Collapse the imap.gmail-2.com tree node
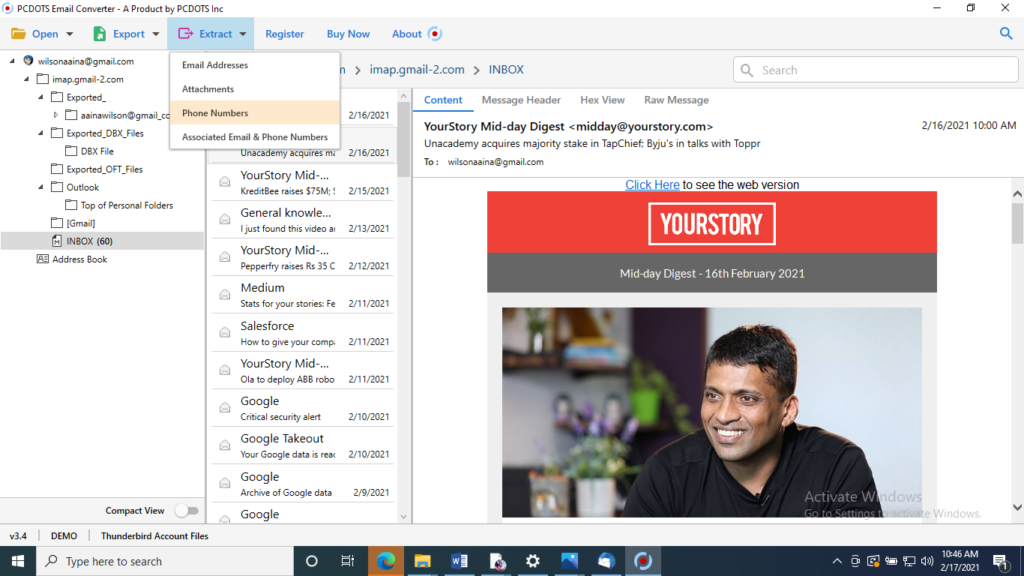The image size is (1024, 576). (26, 79)
